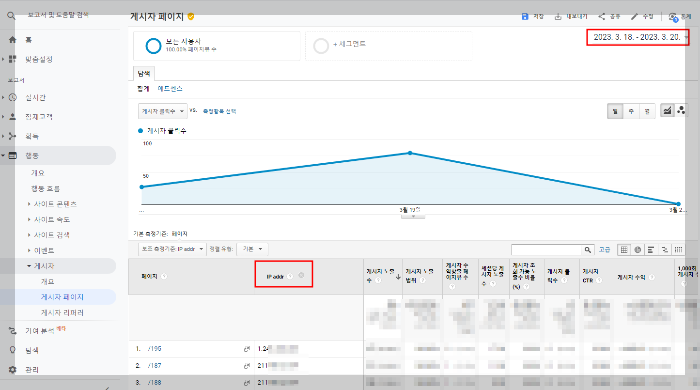The height and width of the screenshot is (390, 700).
Task: Open the /188 page link
Action: pos(154,382)
